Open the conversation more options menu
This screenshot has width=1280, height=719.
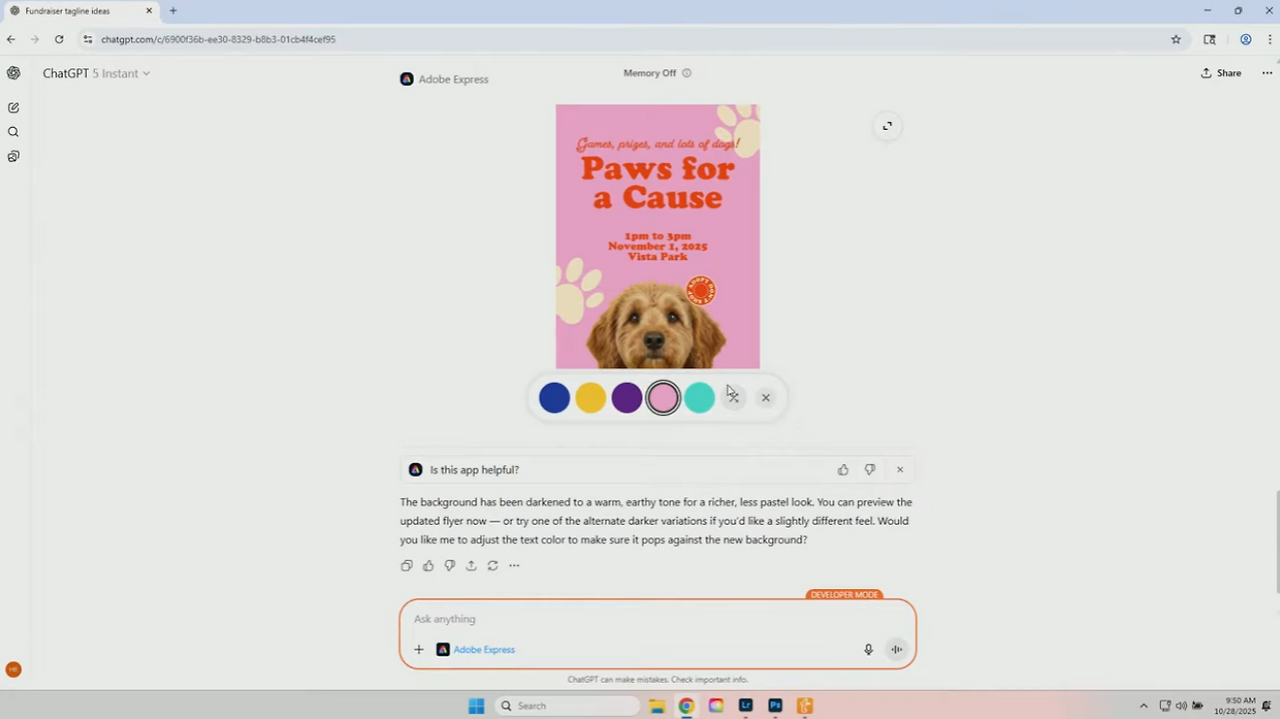[x=1267, y=73]
